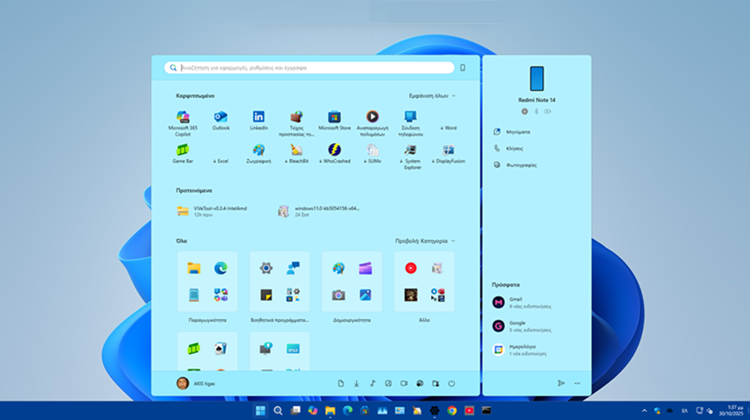This screenshot has width=750, height=420.
Task: Launch Microsoft Edge in Productivity category
Action: [221, 268]
